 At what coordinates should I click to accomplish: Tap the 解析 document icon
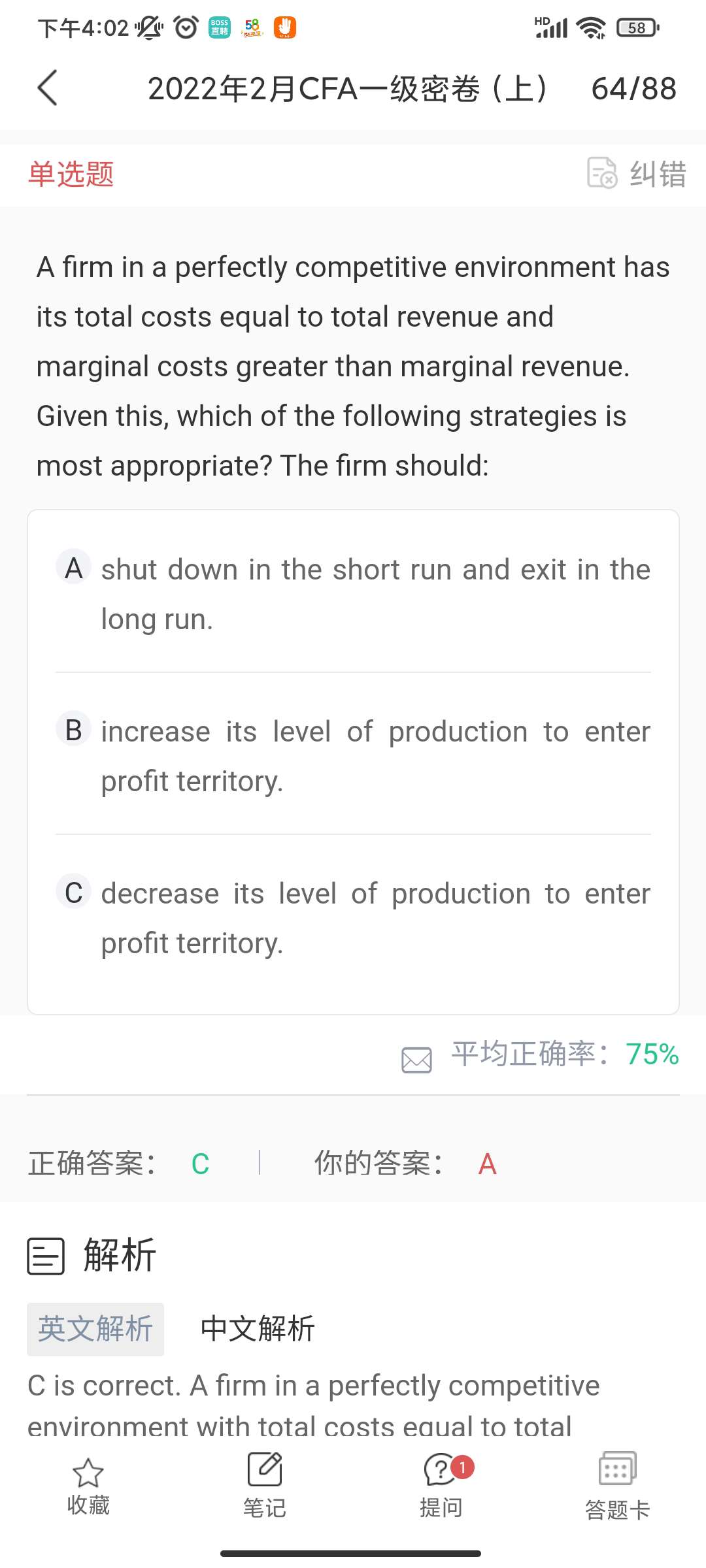coord(46,1256)
